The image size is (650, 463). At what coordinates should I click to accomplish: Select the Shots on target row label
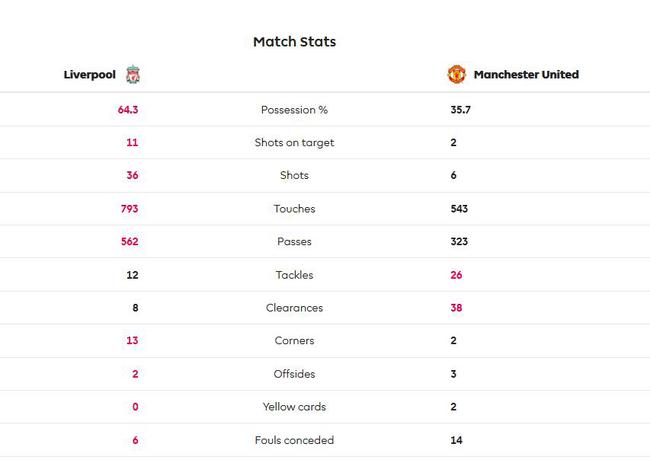click(294, 143)
